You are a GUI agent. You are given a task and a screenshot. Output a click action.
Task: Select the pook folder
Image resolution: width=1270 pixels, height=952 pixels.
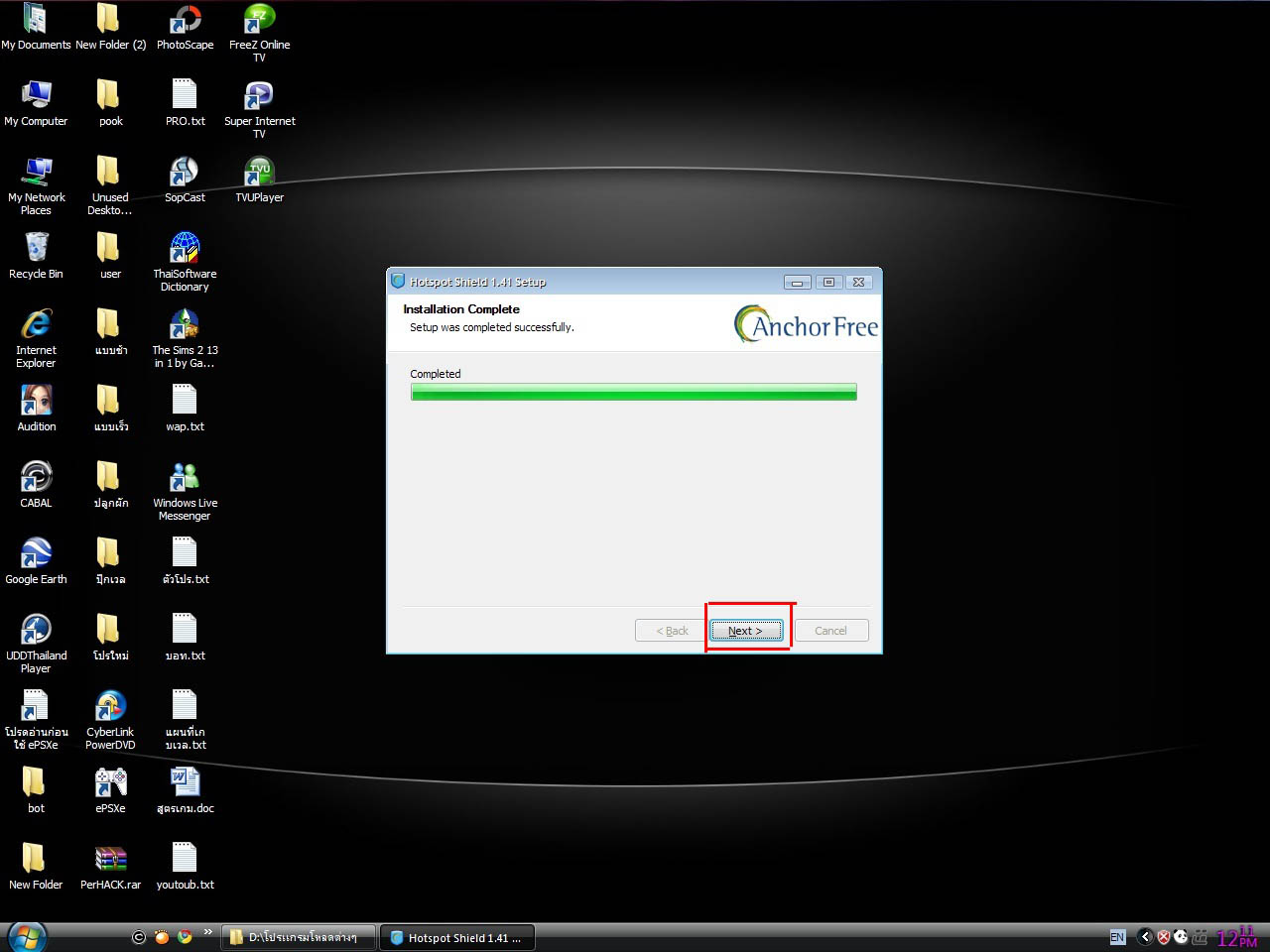110,103
